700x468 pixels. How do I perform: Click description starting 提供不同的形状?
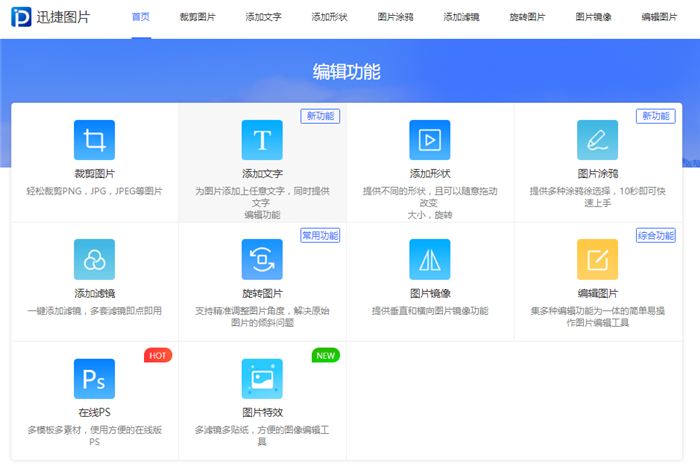tap(430, 203)
